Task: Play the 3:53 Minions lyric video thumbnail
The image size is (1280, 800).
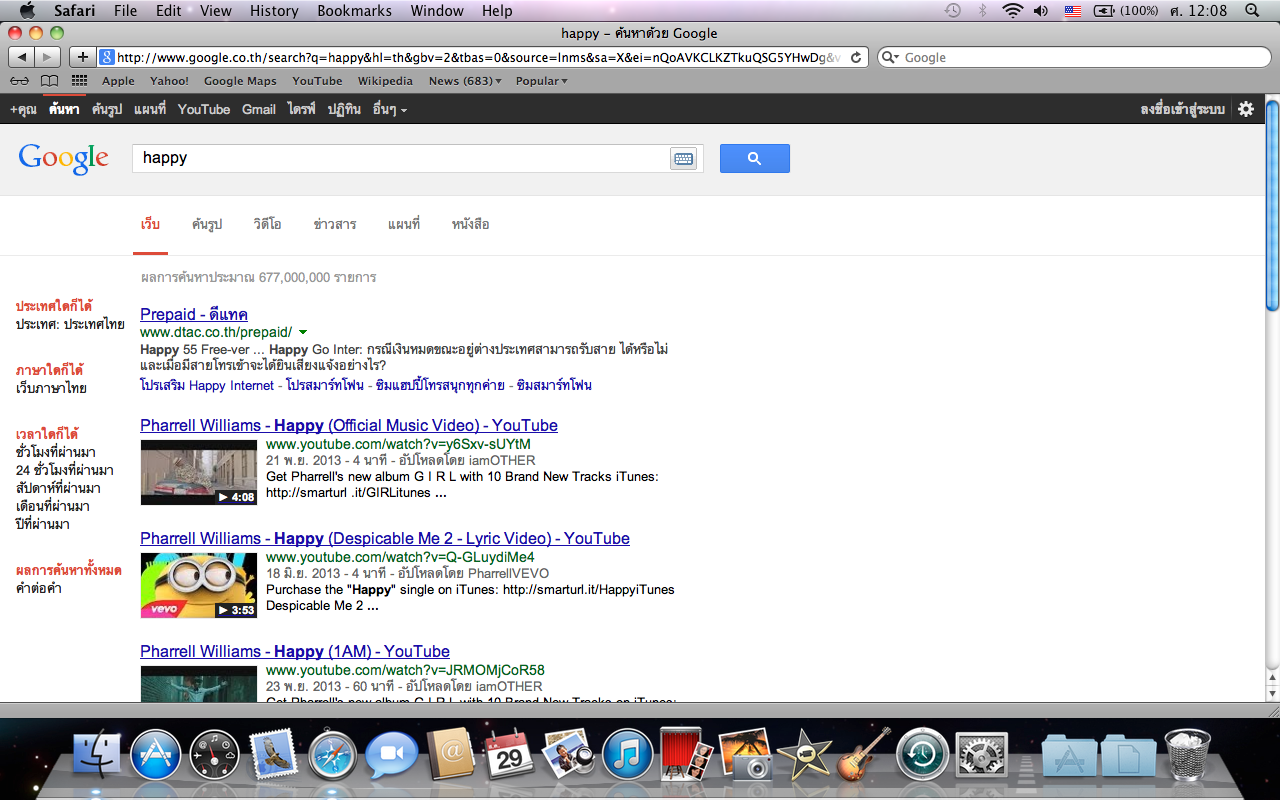Action: coord(199,585)
